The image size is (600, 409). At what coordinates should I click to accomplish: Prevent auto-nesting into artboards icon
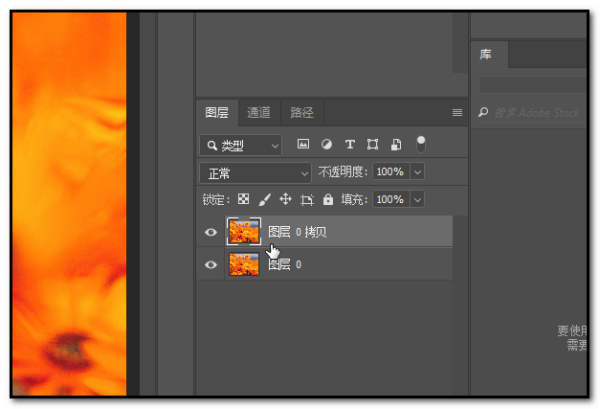point(307,199)
